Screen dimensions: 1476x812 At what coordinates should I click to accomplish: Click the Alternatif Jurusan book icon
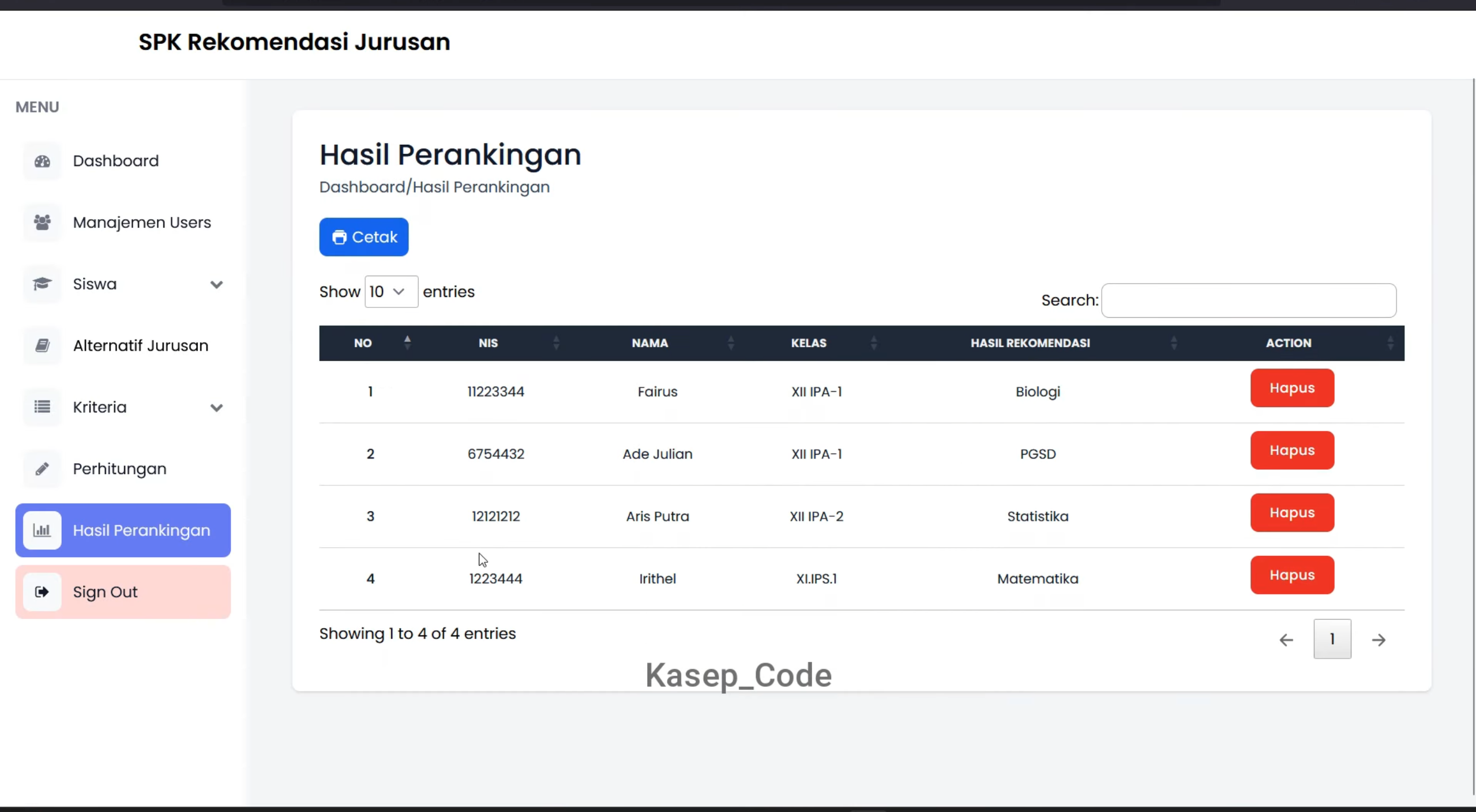[x=42, y=345]
